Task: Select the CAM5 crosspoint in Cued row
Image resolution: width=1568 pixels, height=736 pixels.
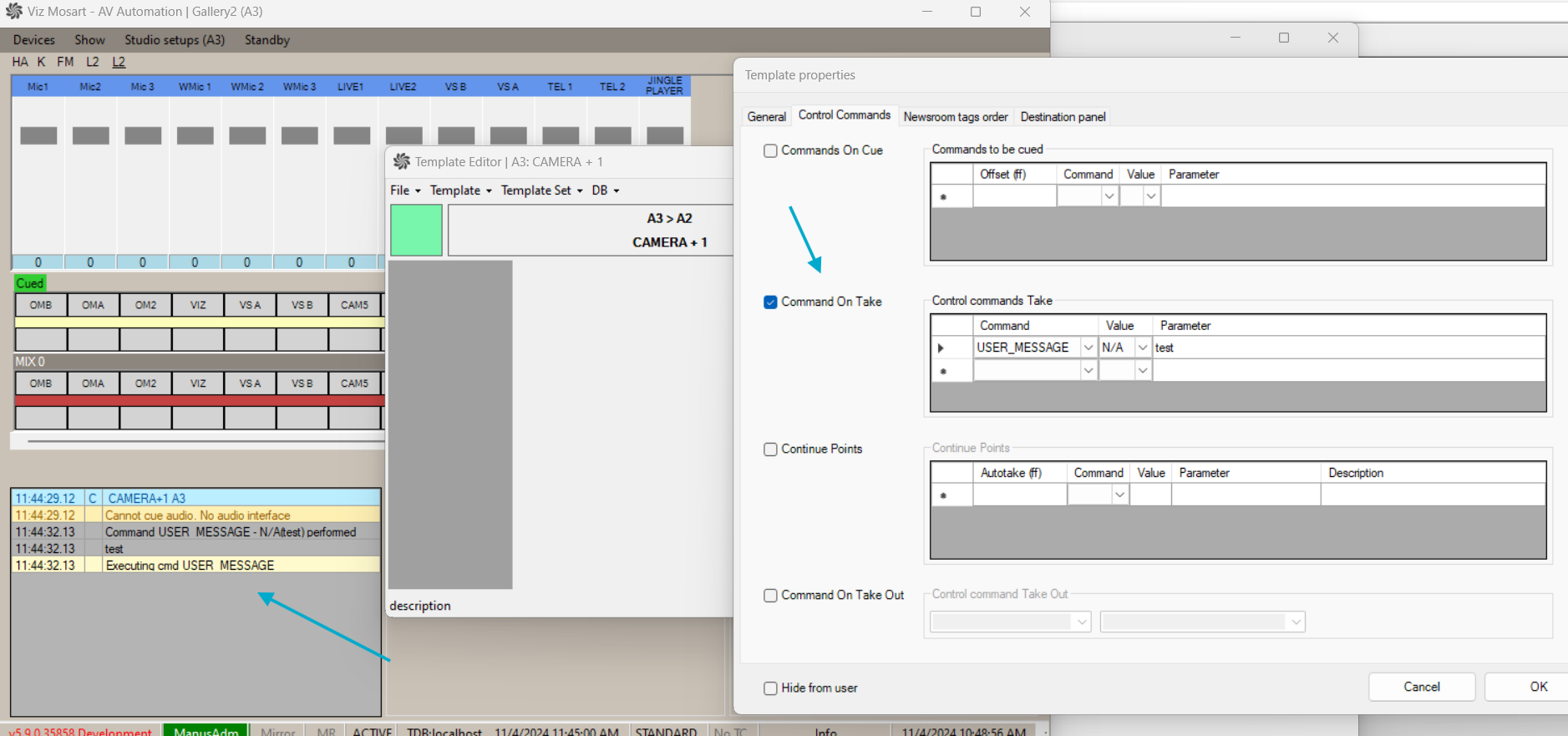Action: [354, 305]
